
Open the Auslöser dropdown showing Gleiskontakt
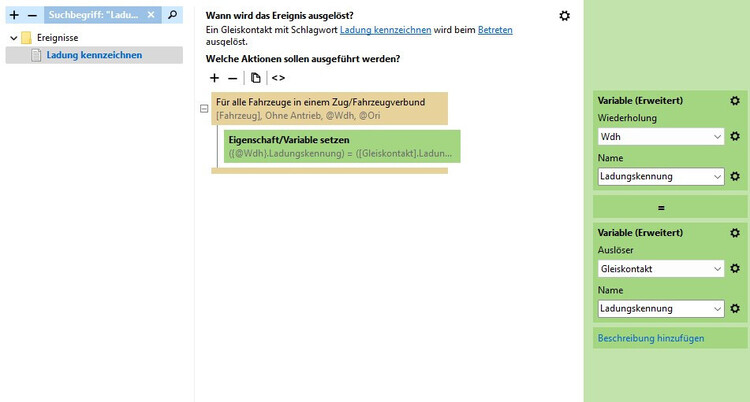[x=660, y=269]
